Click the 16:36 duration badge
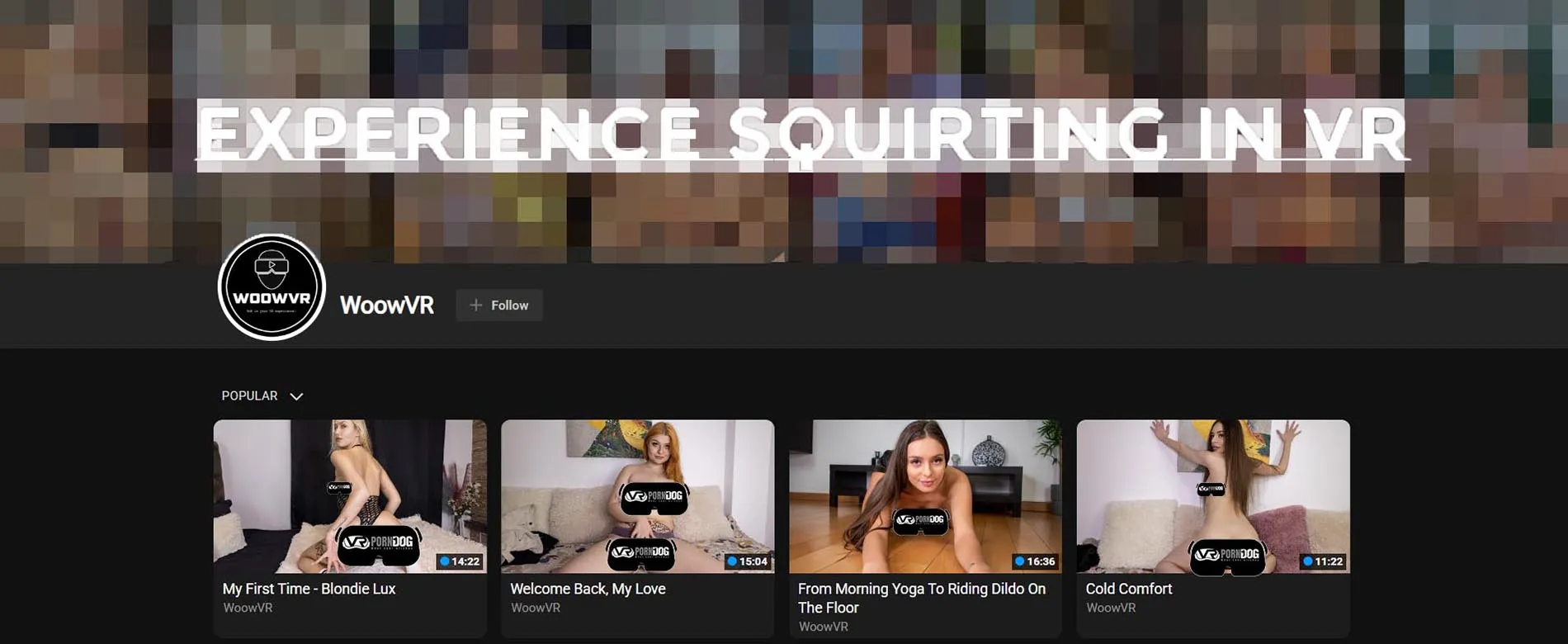Viewport: 1568px width, 644px height. tap(1035, 561)
